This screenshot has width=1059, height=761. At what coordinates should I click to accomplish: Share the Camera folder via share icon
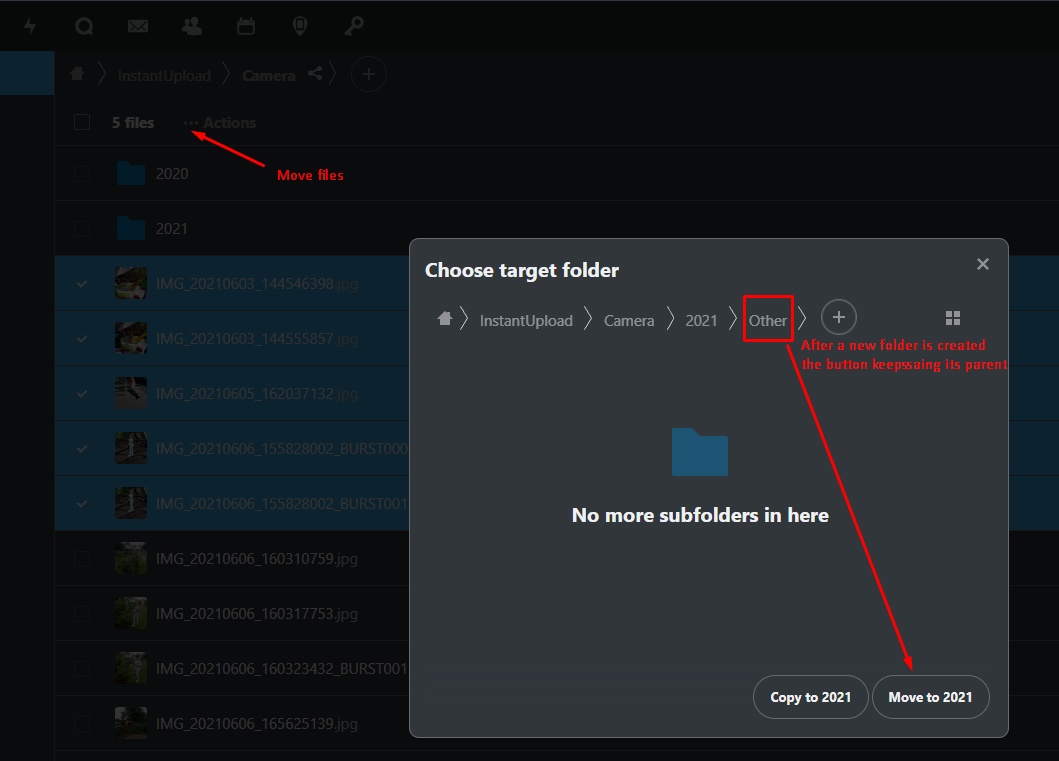[314, 74]
